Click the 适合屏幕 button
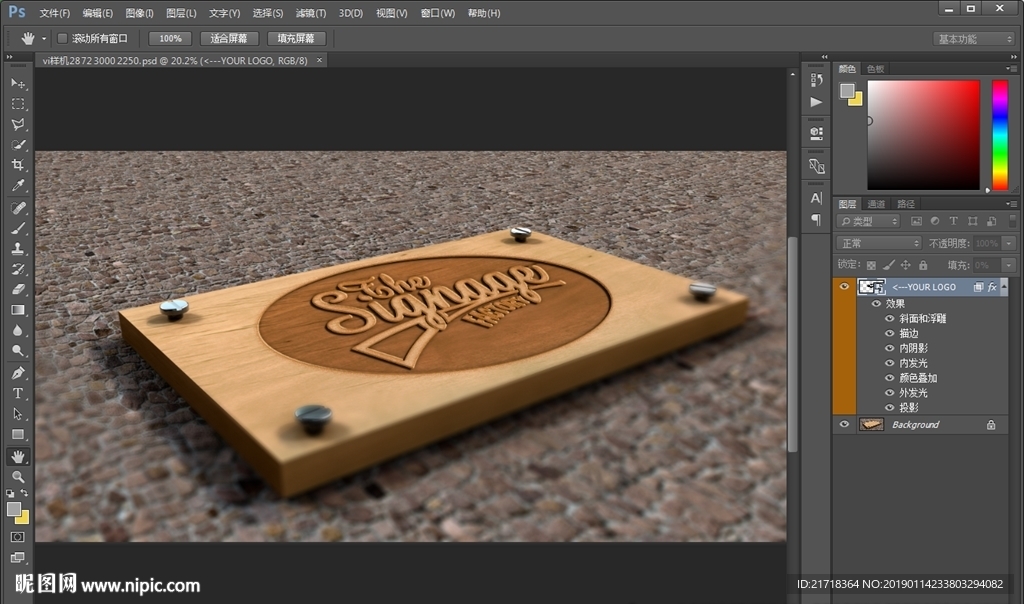This screenshot has width=1024, height=604. click(229, 39)
